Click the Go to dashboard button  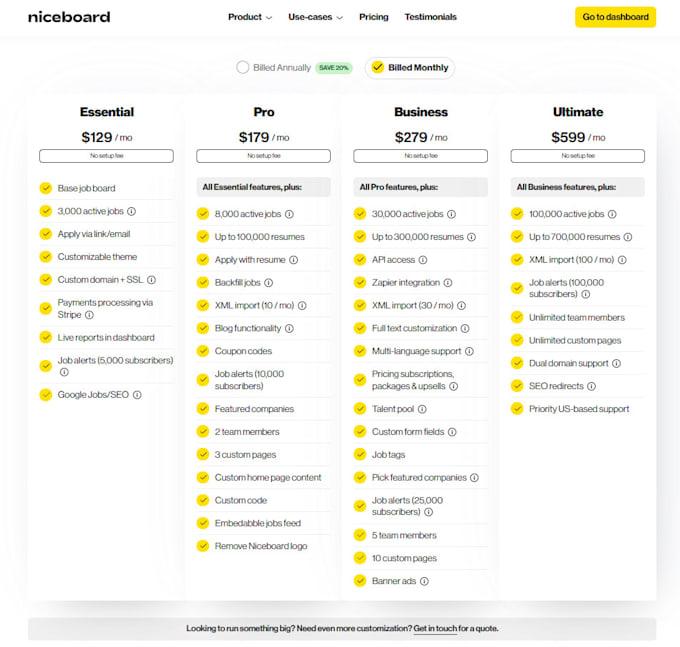pyautogui.click(x=615, y=17)
